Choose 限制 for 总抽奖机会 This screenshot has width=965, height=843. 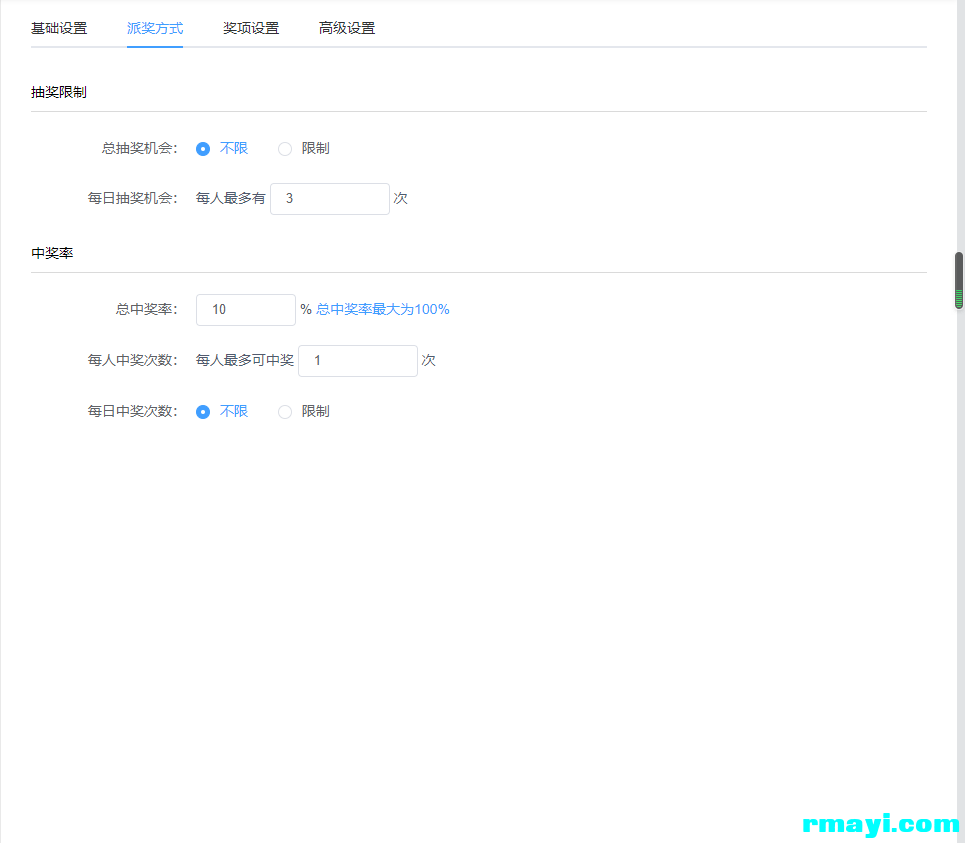pos(285,149)
